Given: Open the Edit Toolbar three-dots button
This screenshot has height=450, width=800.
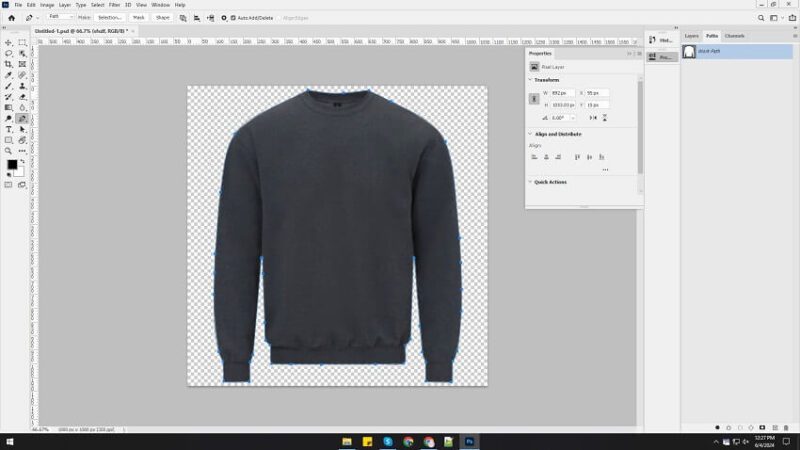Looking at the screenshot, I should tap(22, 151).
